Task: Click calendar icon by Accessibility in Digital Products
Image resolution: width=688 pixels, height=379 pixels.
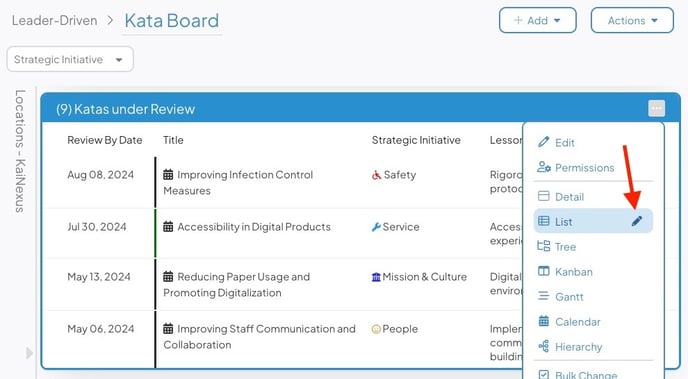Action: [x=168, y=227]
